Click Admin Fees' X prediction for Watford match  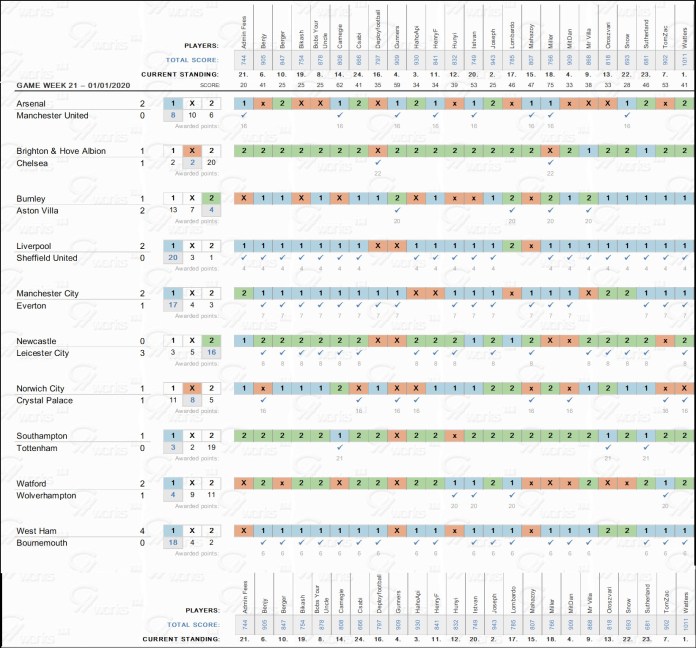244,482
